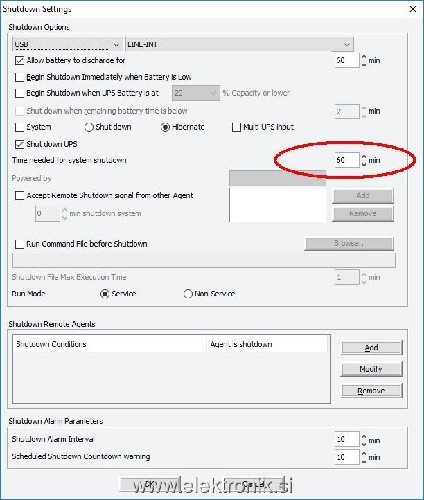Image resolution: width=424 pixels, height=500 pixels.
Task: Enable Accept Remote Shutdown signal from other Agent
Action: 19,195
